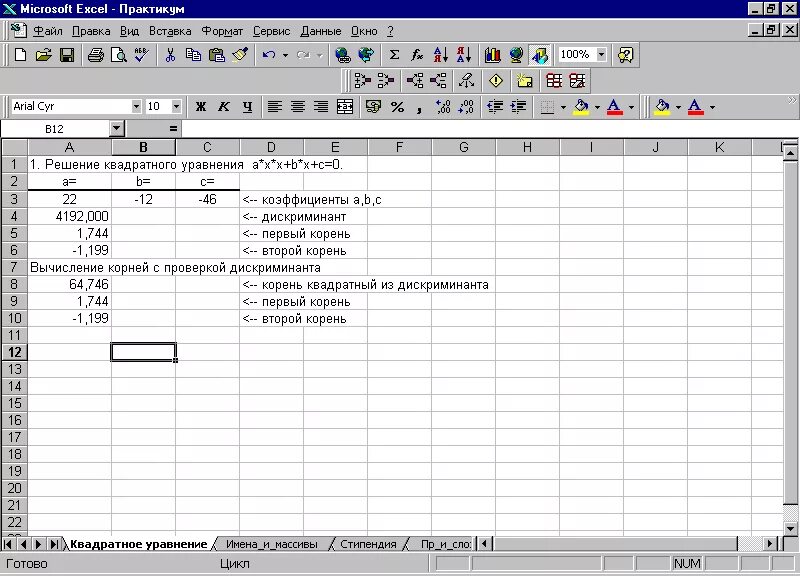The image size is (800, 576).
Task: Go to last sheet tab arrow
Action: pyautogui.click(x=54, y=544)
